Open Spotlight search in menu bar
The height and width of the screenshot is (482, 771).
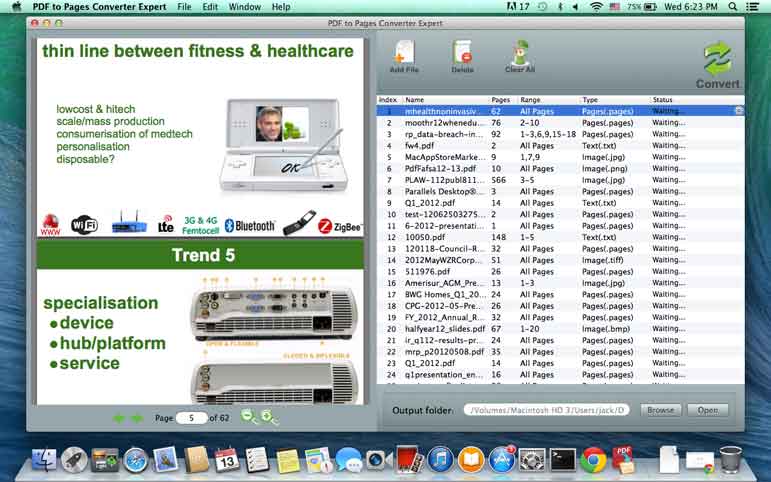coord(733,7)
